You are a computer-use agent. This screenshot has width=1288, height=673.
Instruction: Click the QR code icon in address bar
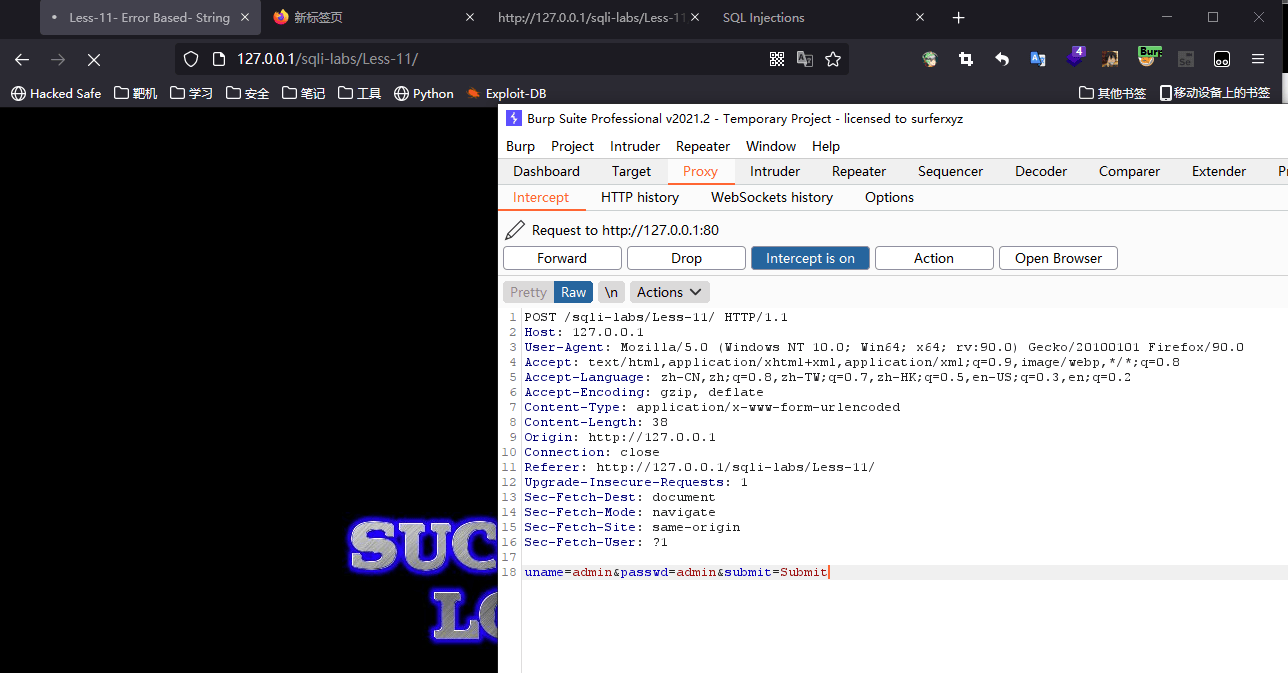pyautogui.click(x=777, y=59)
